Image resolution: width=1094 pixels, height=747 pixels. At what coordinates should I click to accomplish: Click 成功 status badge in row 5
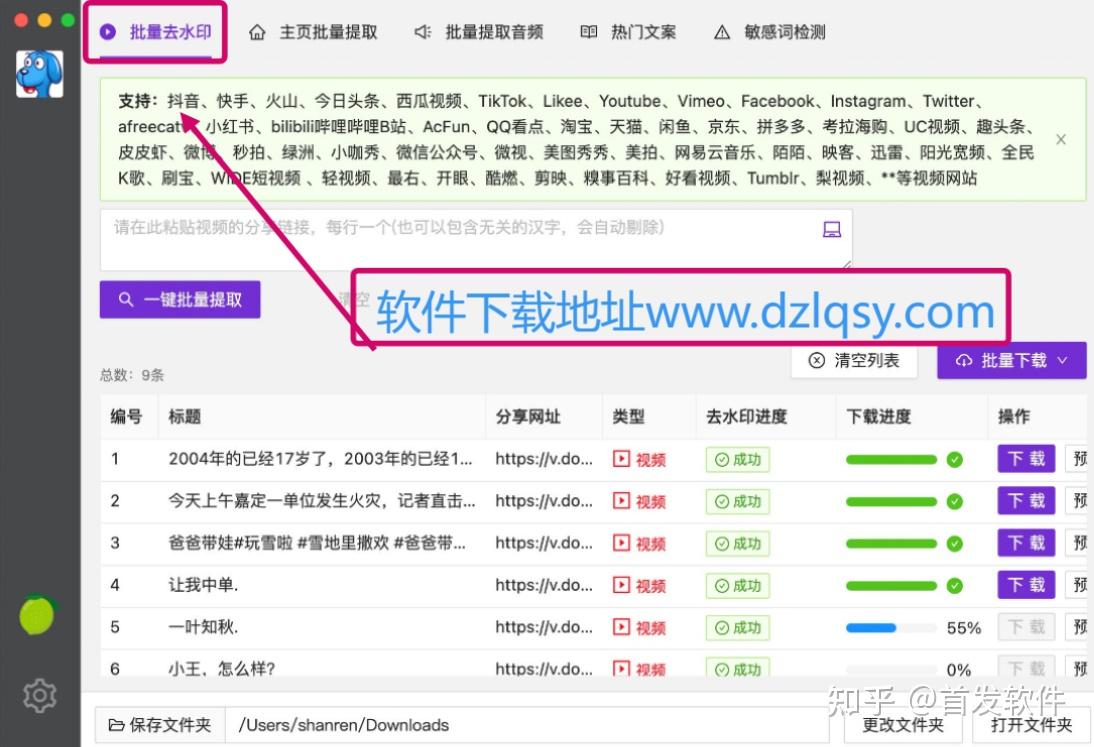pos(737,628)
